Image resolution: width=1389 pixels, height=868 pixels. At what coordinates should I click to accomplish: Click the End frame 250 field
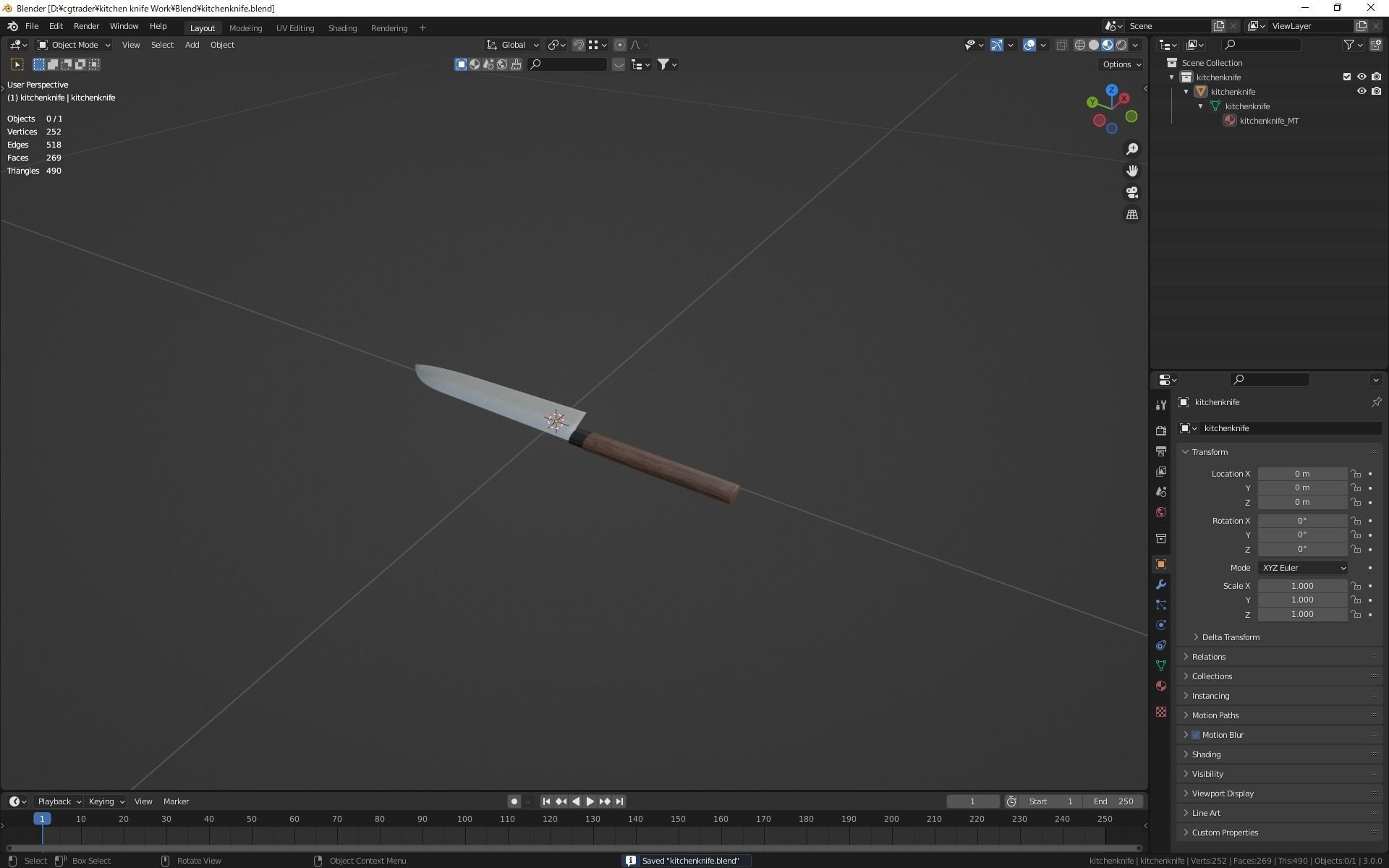click(x=1114, y=801)
